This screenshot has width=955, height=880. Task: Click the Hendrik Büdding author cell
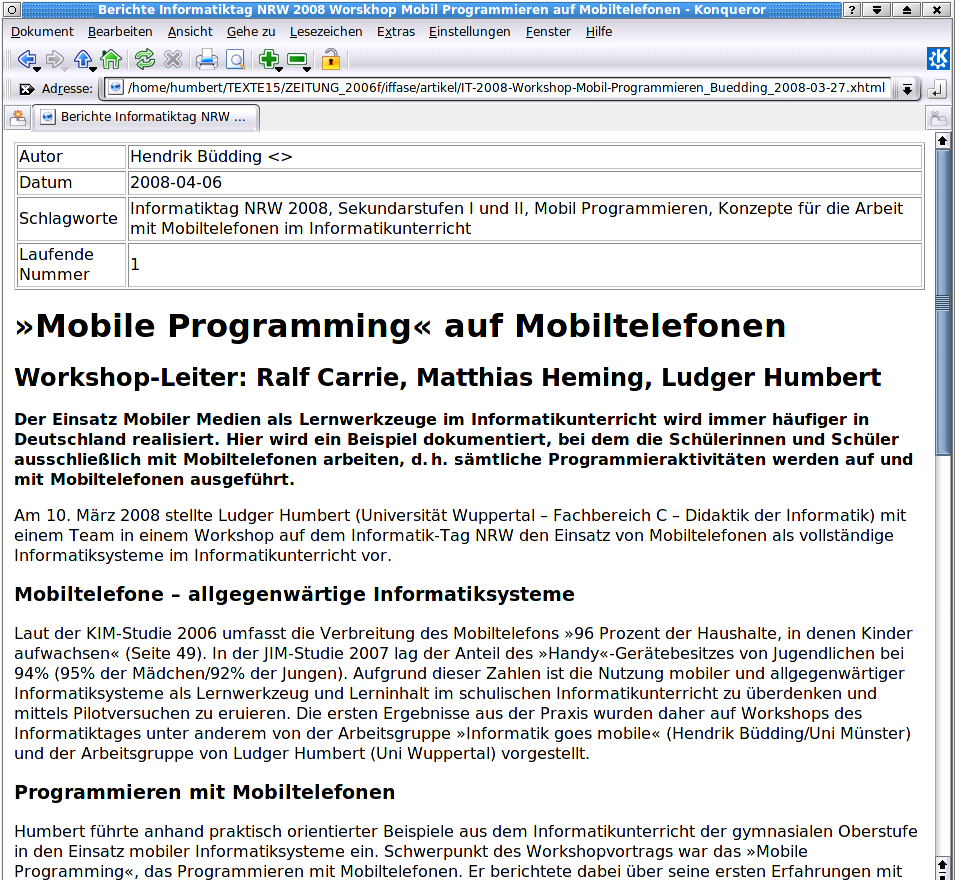coord(524,157)
